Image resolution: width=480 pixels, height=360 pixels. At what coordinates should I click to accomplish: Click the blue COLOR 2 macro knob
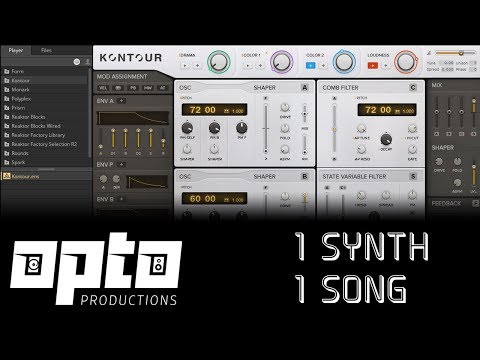pyautogui.click(x=344, y=62)
